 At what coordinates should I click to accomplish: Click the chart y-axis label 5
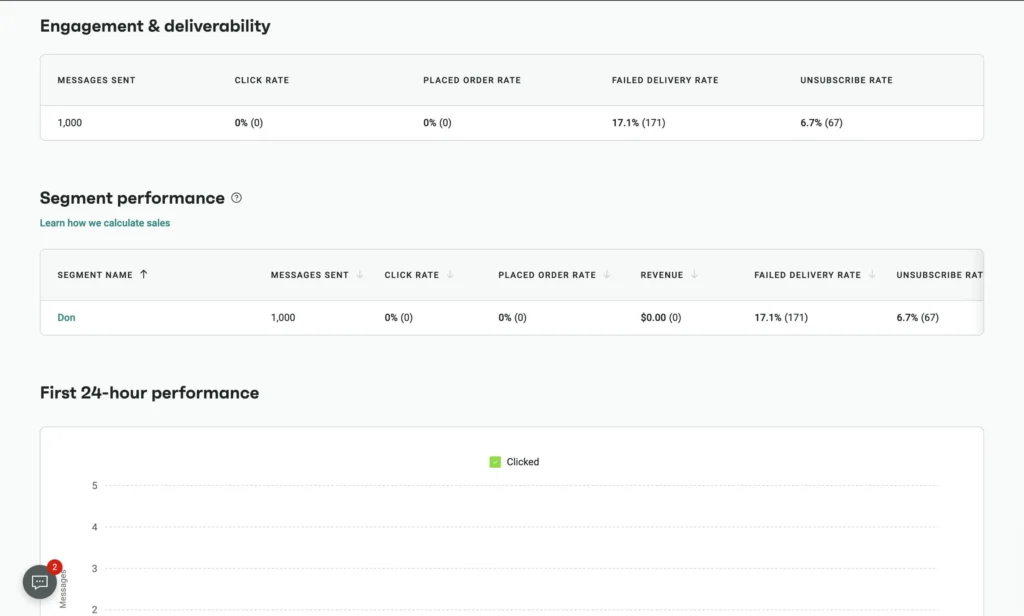click(95, 485)
